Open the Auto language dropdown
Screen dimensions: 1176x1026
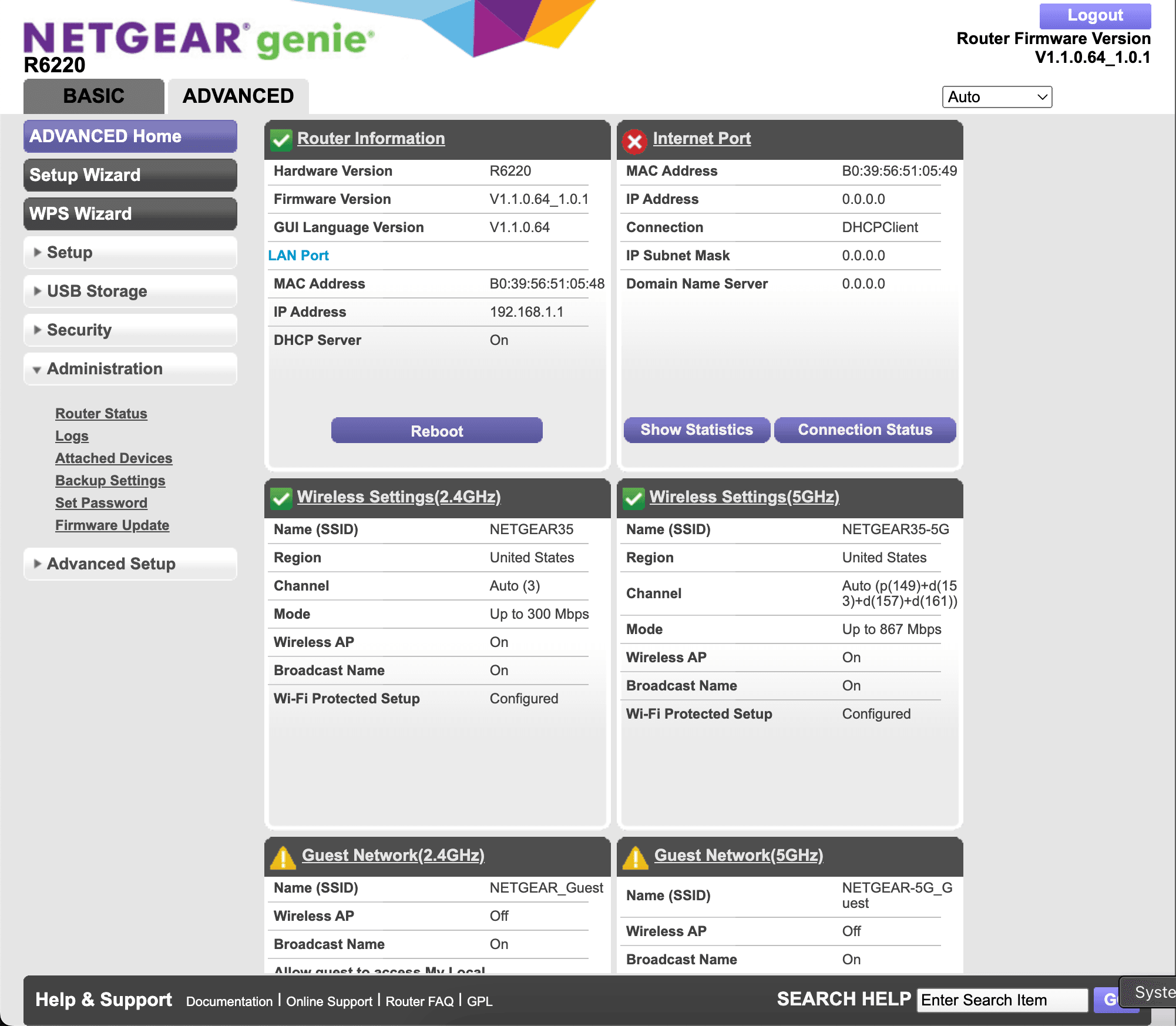tap(997, 97)
